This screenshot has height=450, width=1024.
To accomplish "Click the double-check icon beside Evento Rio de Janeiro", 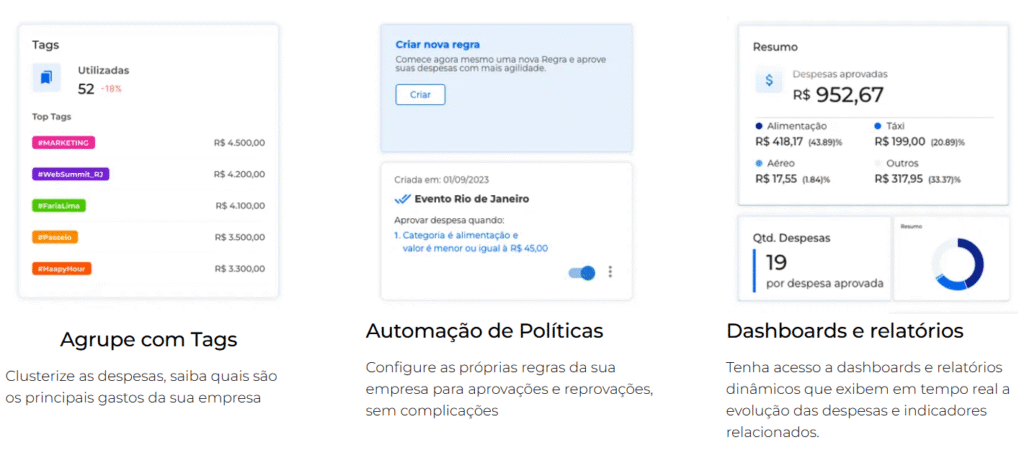I will coord(403,199).
